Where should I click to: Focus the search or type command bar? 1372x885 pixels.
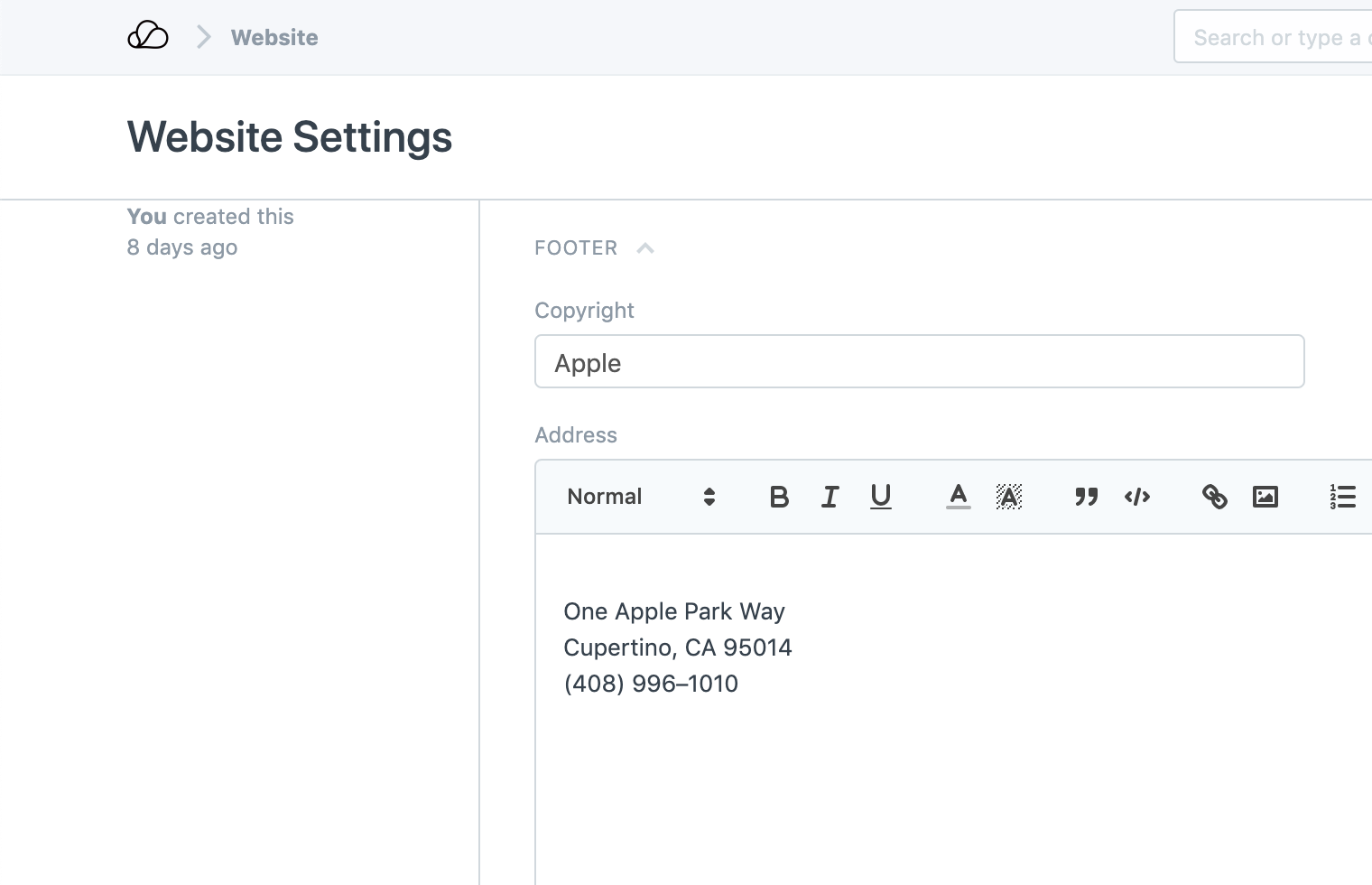point(1273,37)
